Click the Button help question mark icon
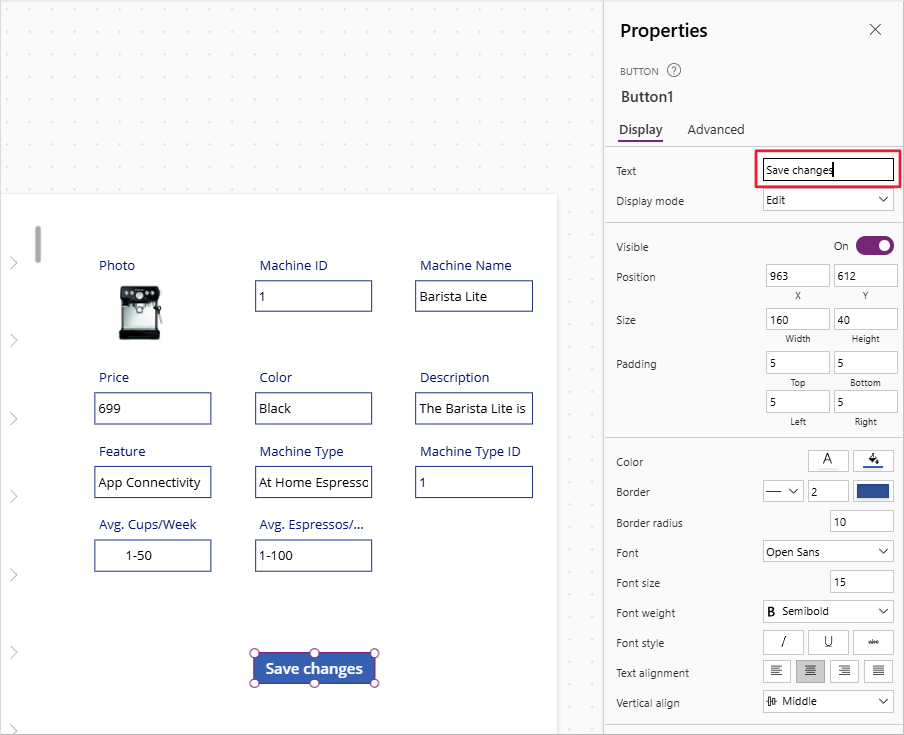 (674, 70)
